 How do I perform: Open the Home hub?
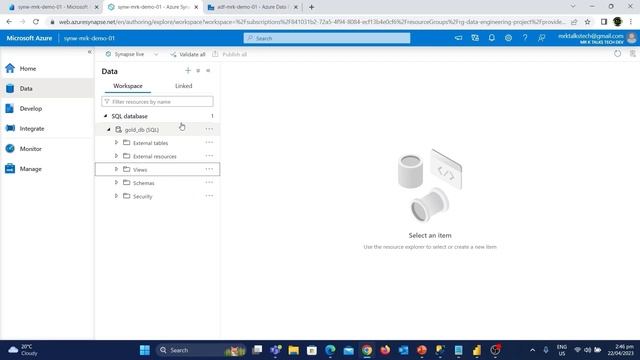tap(28, 69)
